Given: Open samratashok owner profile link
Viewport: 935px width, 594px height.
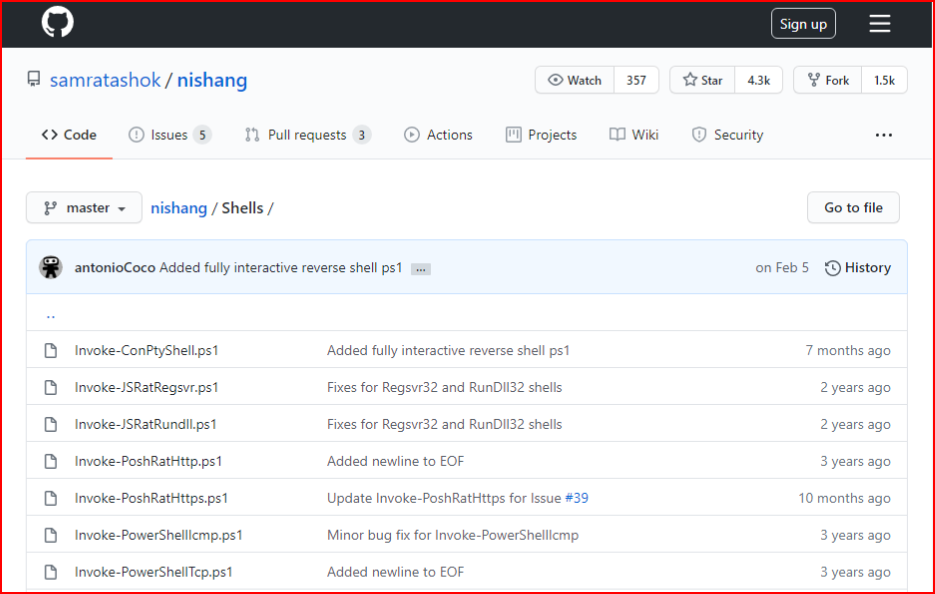Looking at the screenshot, I should click(x=105, y=80).
